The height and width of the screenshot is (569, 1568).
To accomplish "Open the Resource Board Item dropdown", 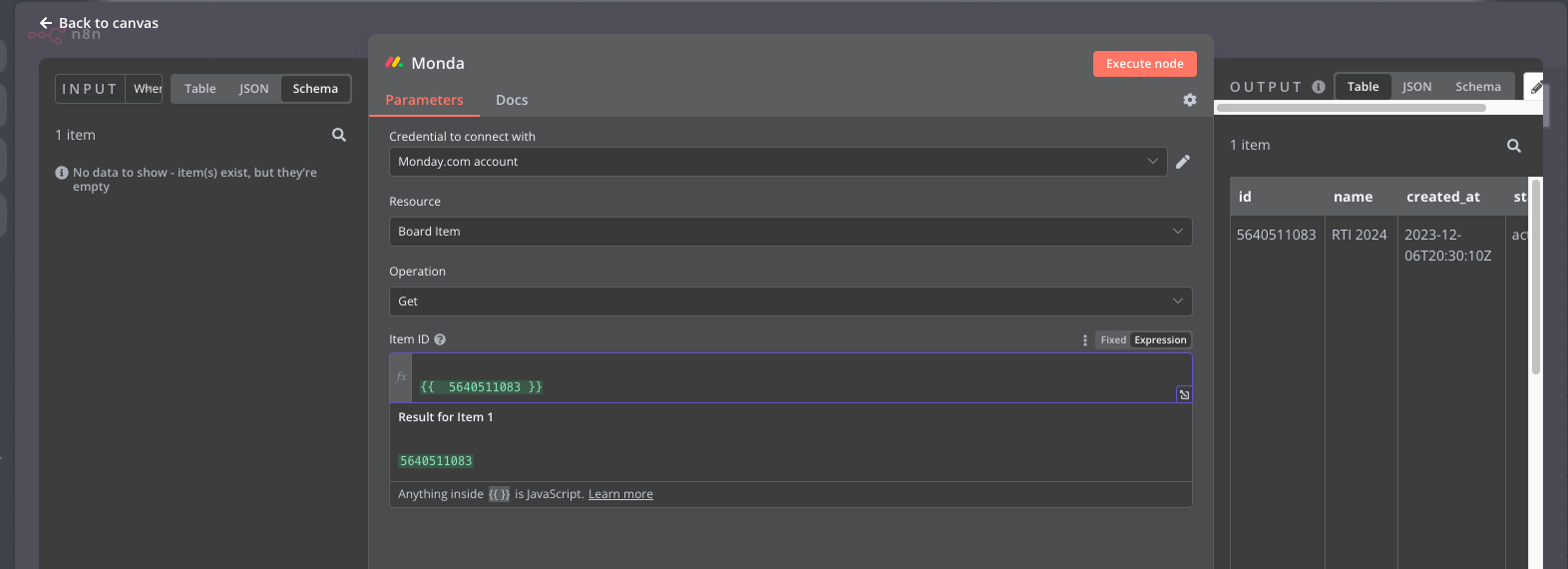I will click(790, 232).
